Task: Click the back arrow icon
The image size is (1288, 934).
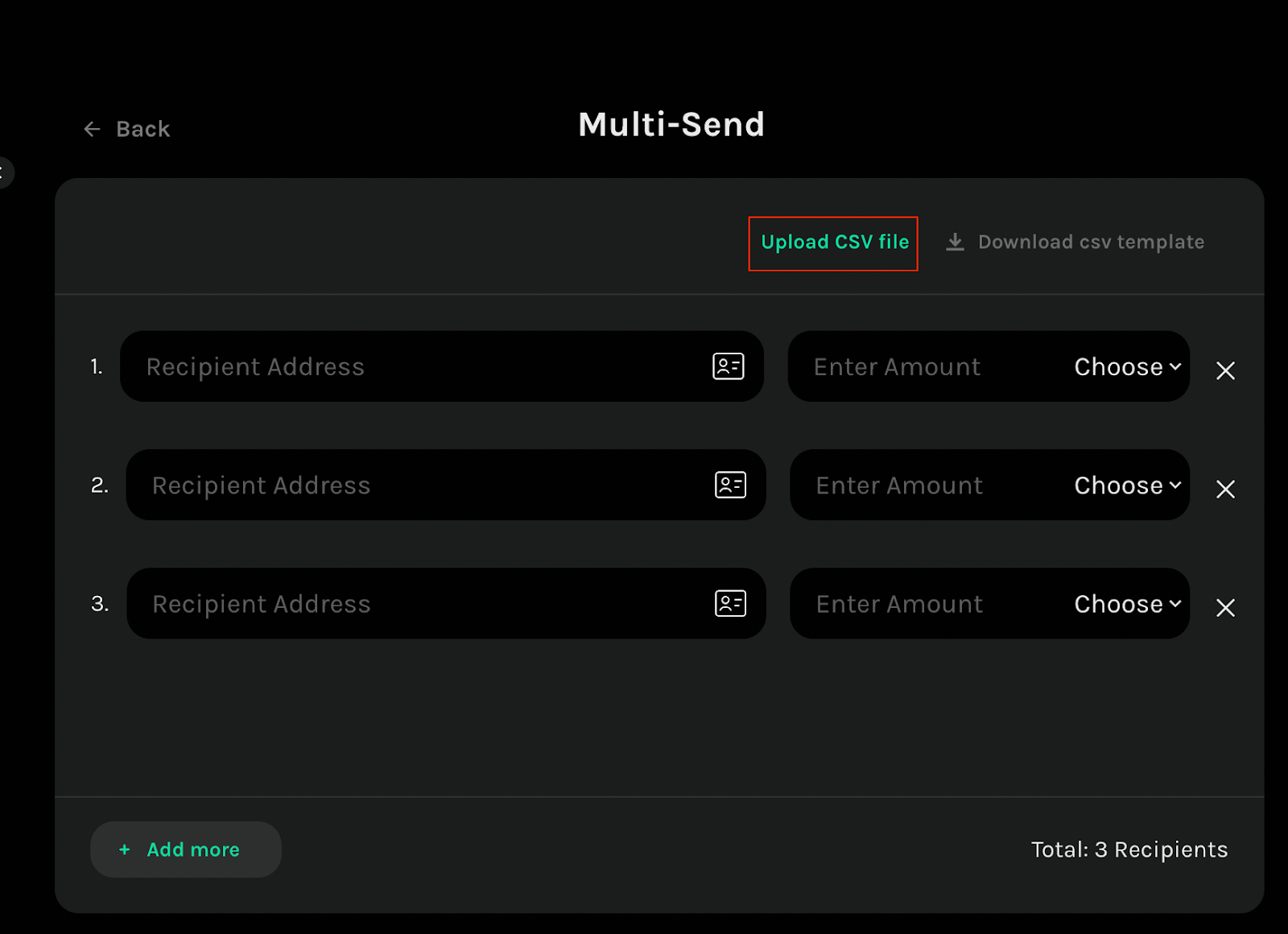Action: 93,129
